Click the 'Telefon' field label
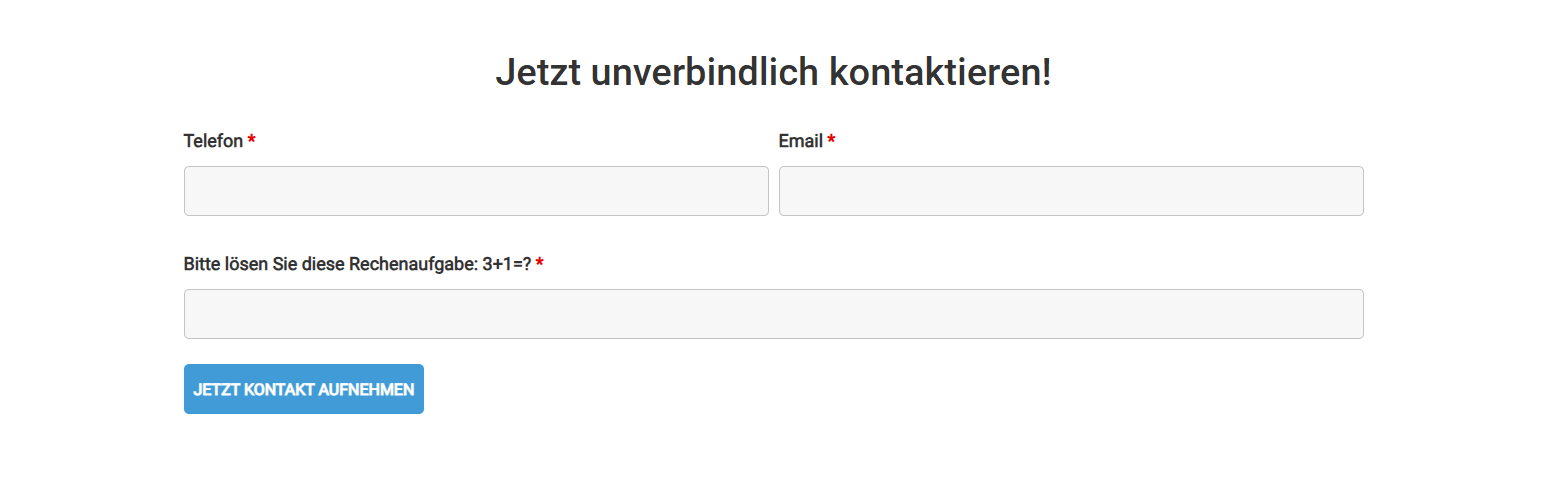The image size is (1553, 488). pos(213,141)
